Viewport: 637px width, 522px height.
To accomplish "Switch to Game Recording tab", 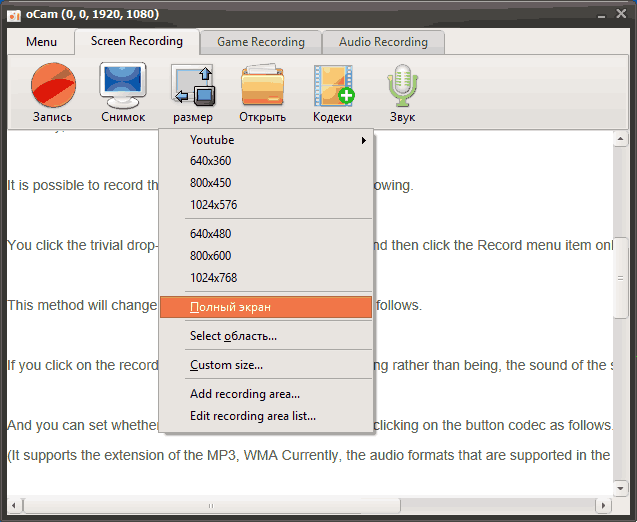I will [x=261, y=42].
